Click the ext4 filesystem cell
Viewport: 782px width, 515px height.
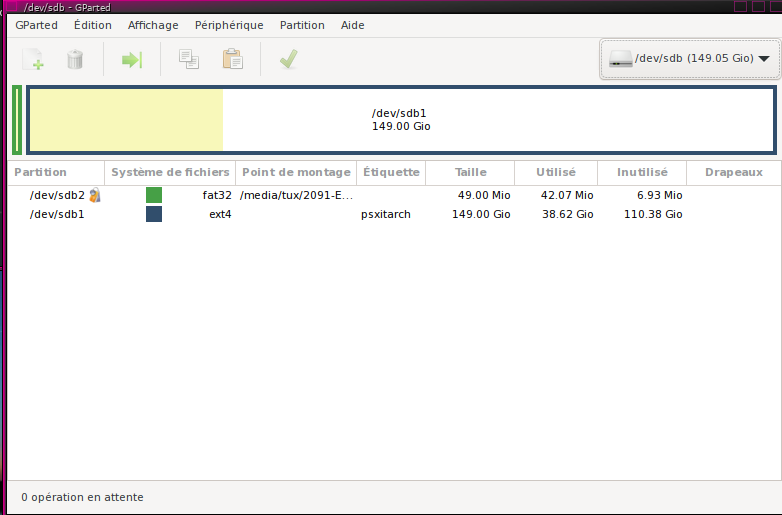[x=220, y=214]
